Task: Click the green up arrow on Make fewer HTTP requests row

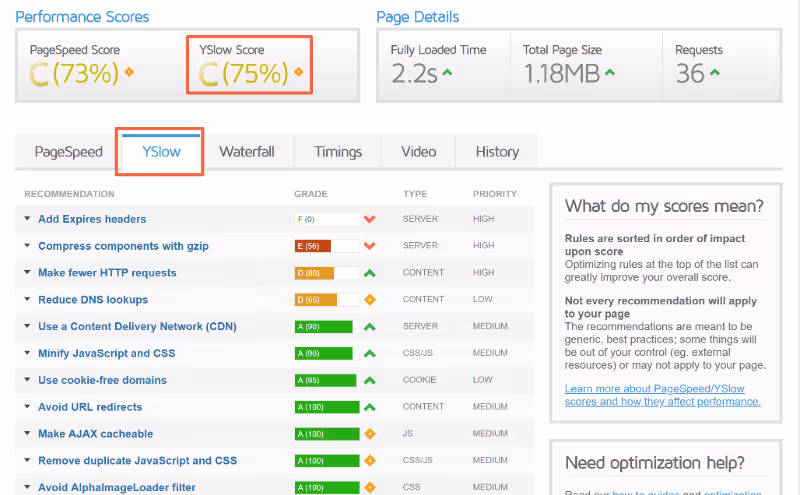Action: [x=370, y=273]
